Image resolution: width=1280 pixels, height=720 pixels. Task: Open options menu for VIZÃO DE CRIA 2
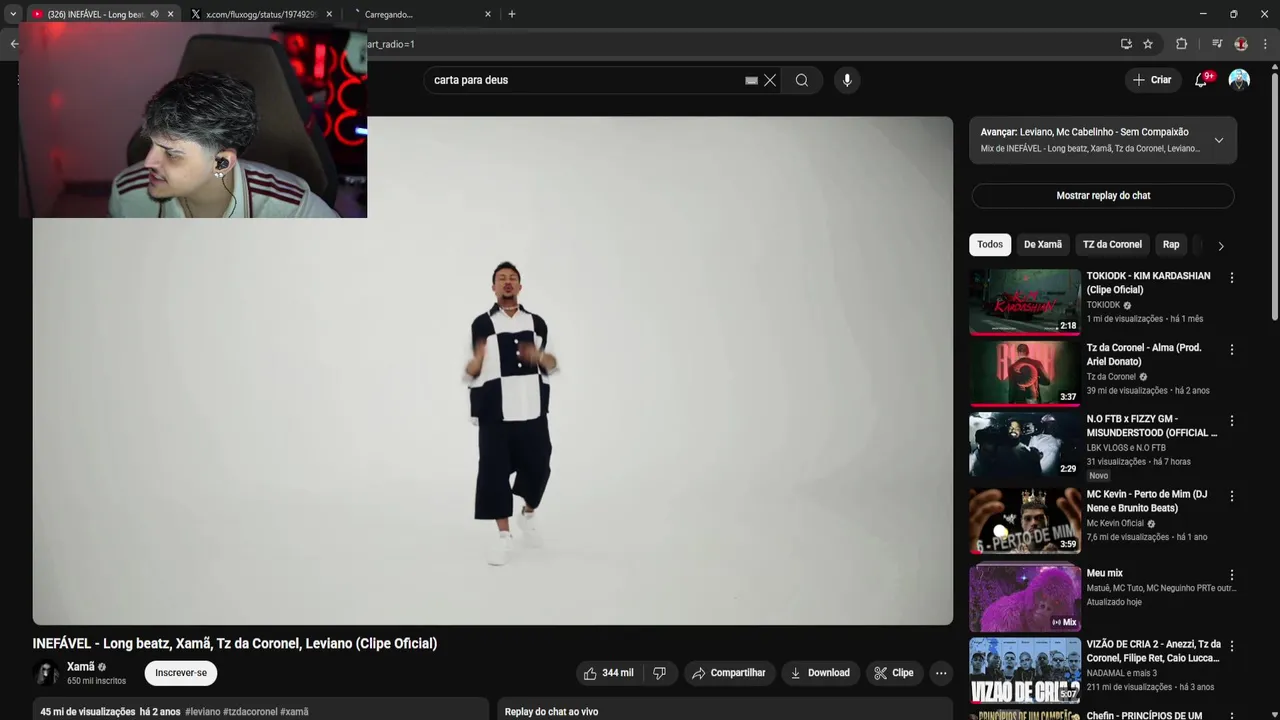tap(1232, 646)
